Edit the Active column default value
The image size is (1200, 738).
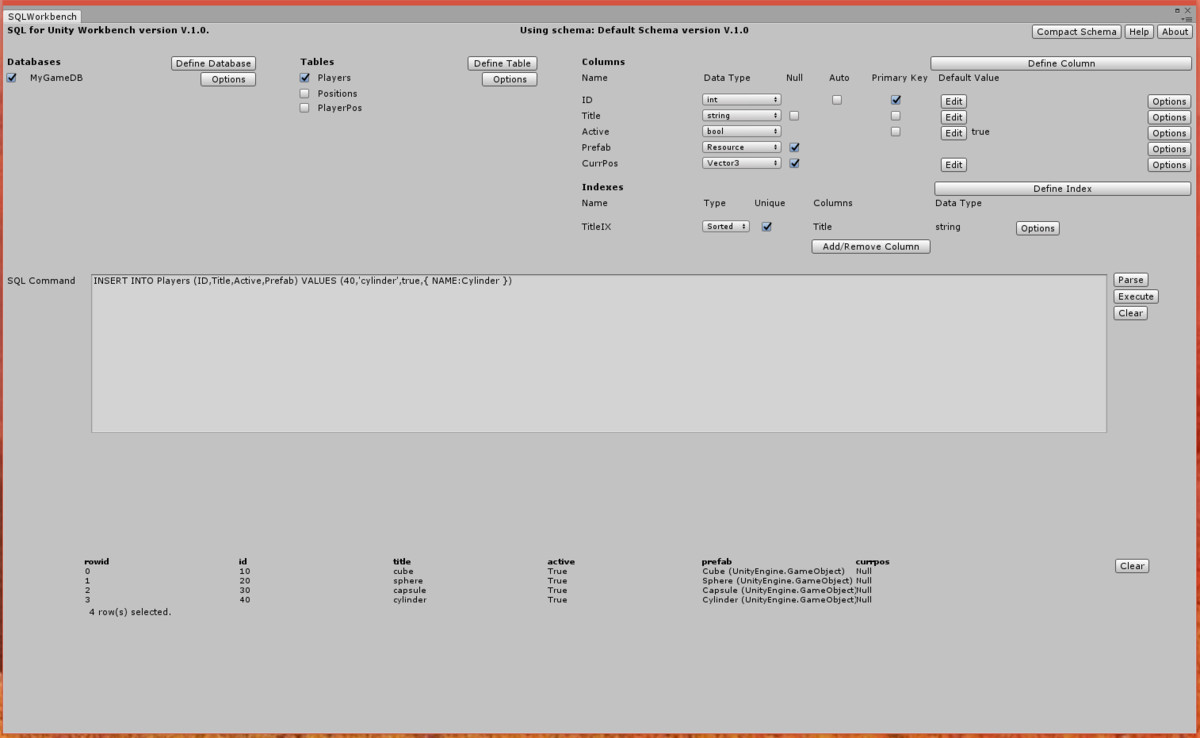954,133
